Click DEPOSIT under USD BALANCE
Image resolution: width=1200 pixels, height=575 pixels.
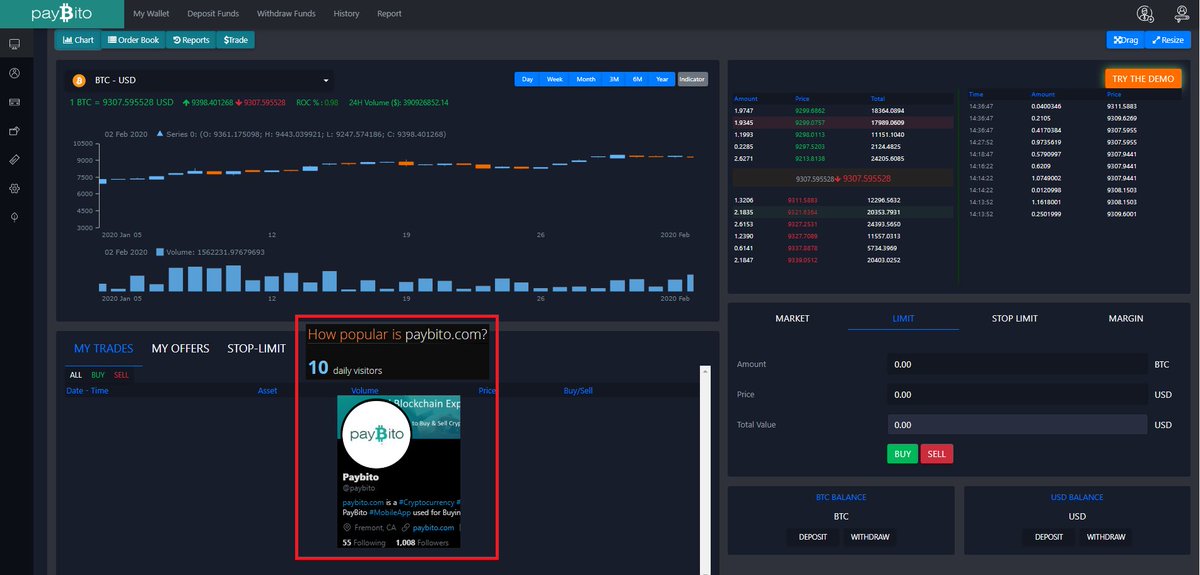click(1049, 537)
